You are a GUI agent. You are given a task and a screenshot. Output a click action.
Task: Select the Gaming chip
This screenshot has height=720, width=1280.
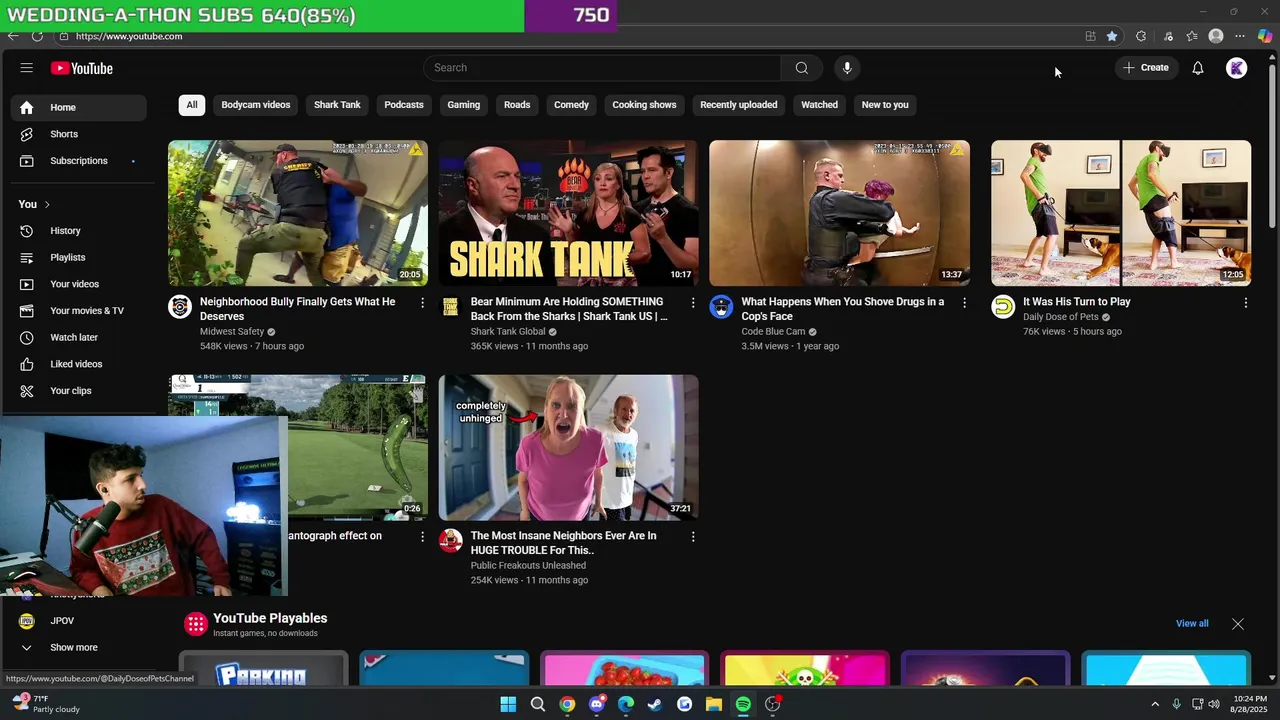[x=464, y=105]
